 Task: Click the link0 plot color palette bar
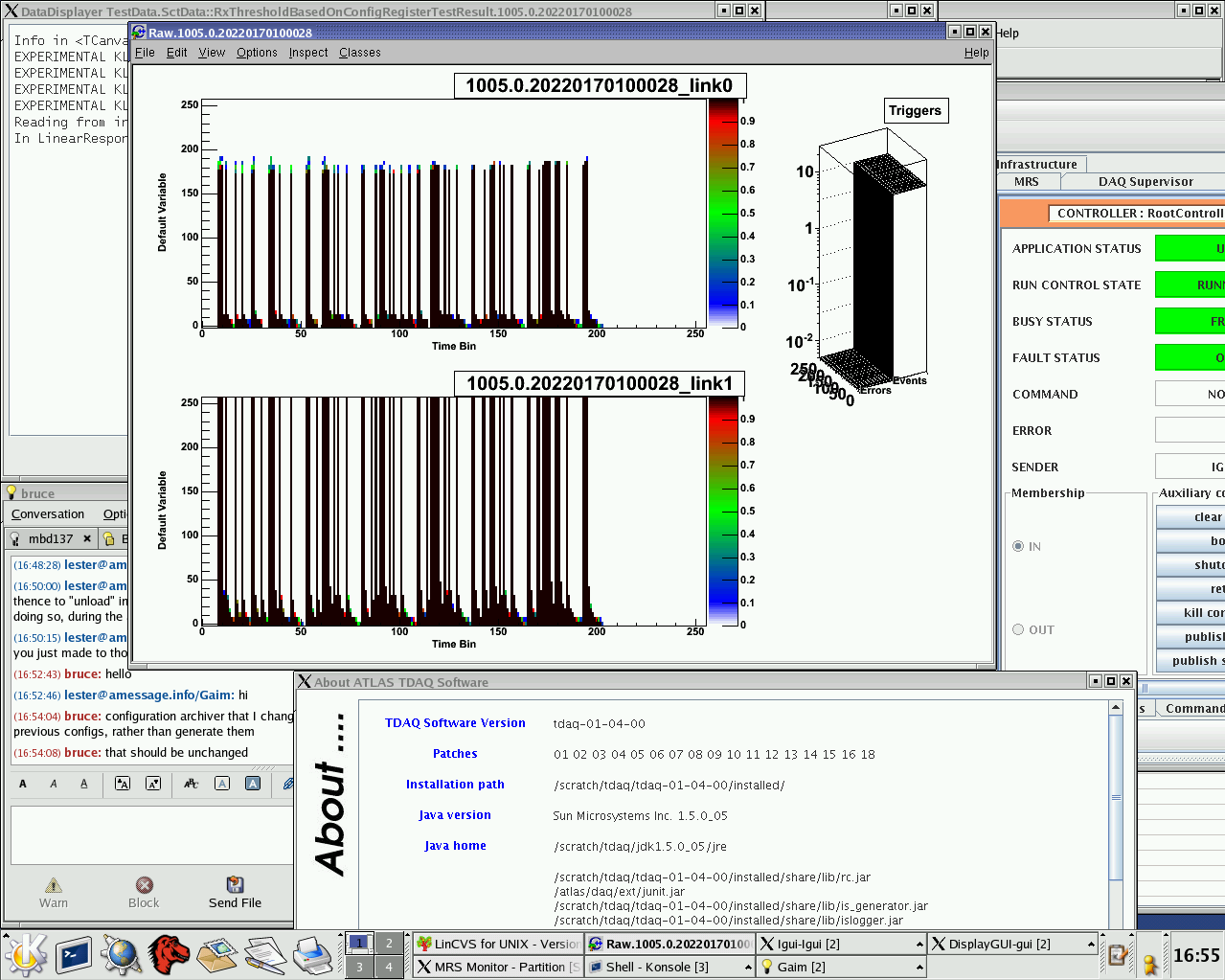[723, 214]
